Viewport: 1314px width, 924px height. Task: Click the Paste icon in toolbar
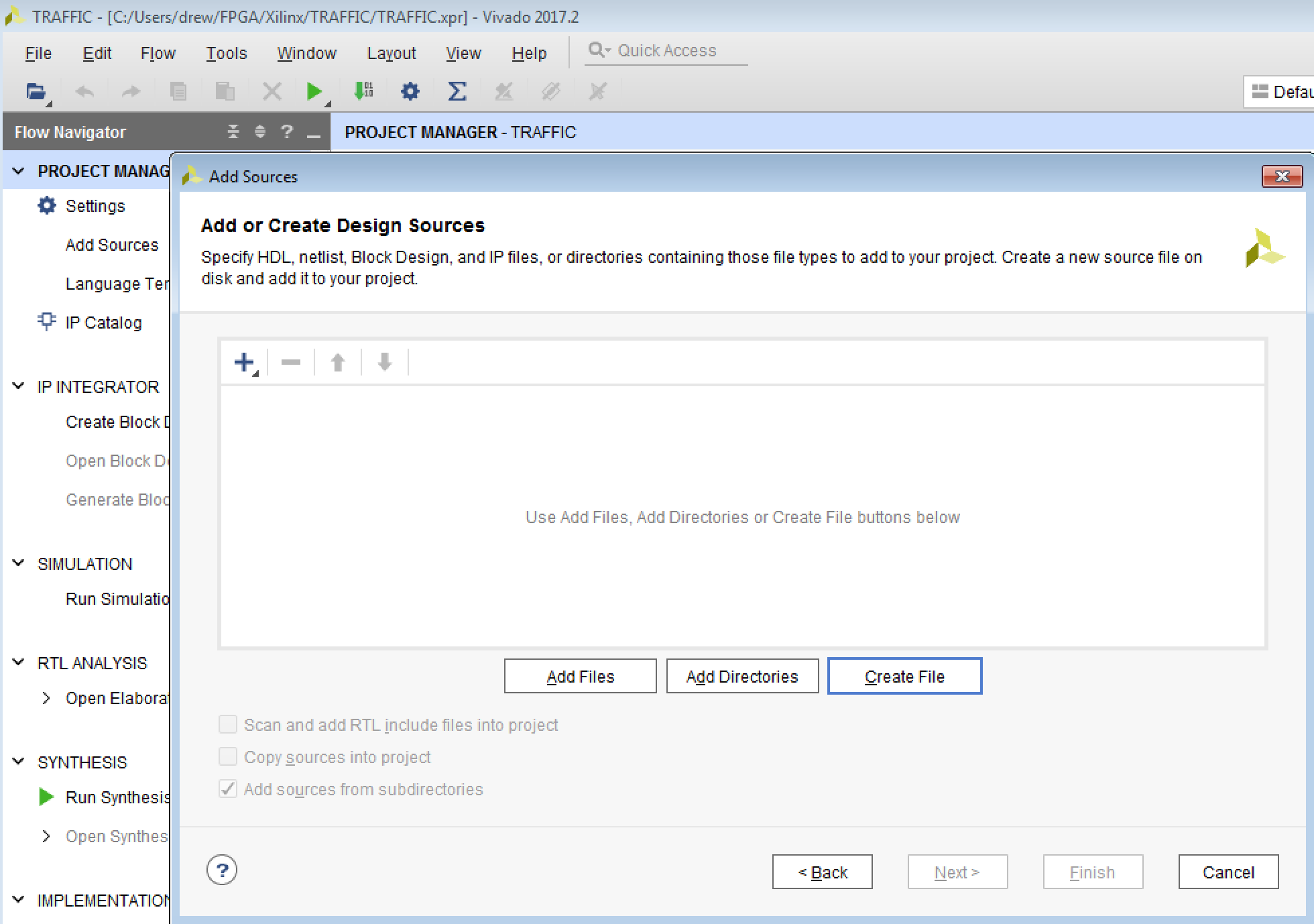pos(225,91)
